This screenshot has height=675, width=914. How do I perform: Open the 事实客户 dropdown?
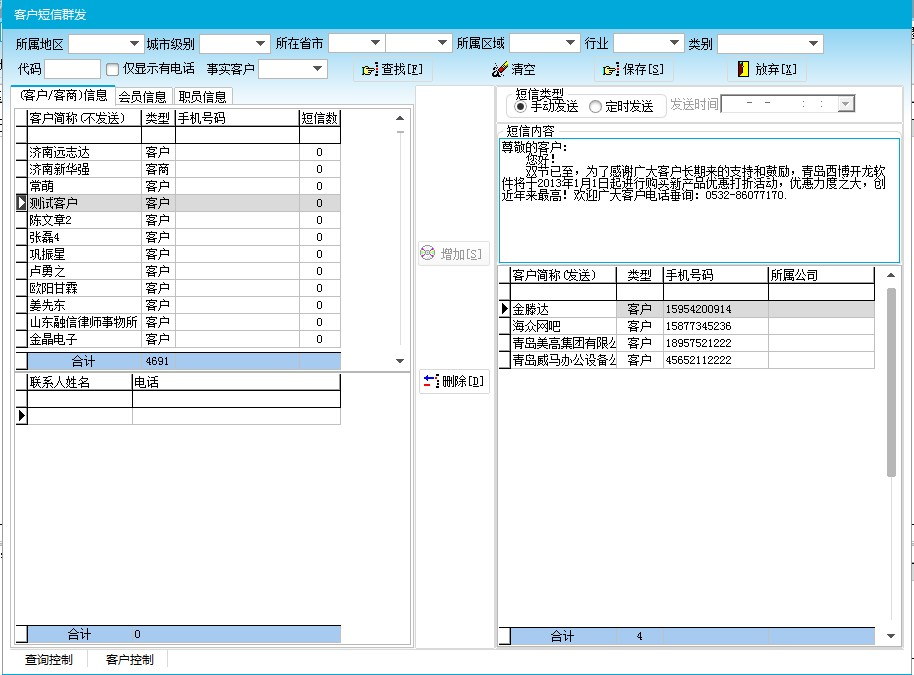coord(318,69)
